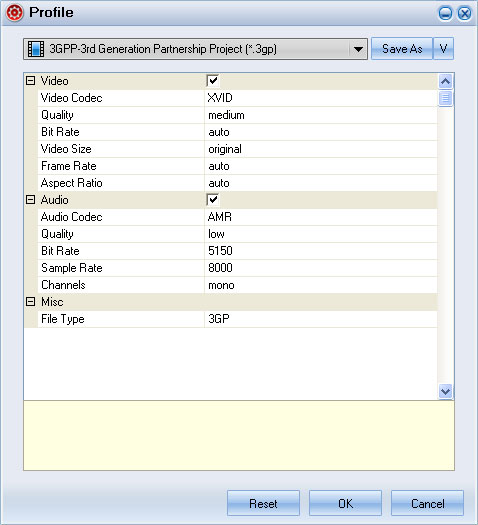Screen dimensions: 478x525
Task: Click the scrollbar thumb in settings list
Action: pos(445,98)
